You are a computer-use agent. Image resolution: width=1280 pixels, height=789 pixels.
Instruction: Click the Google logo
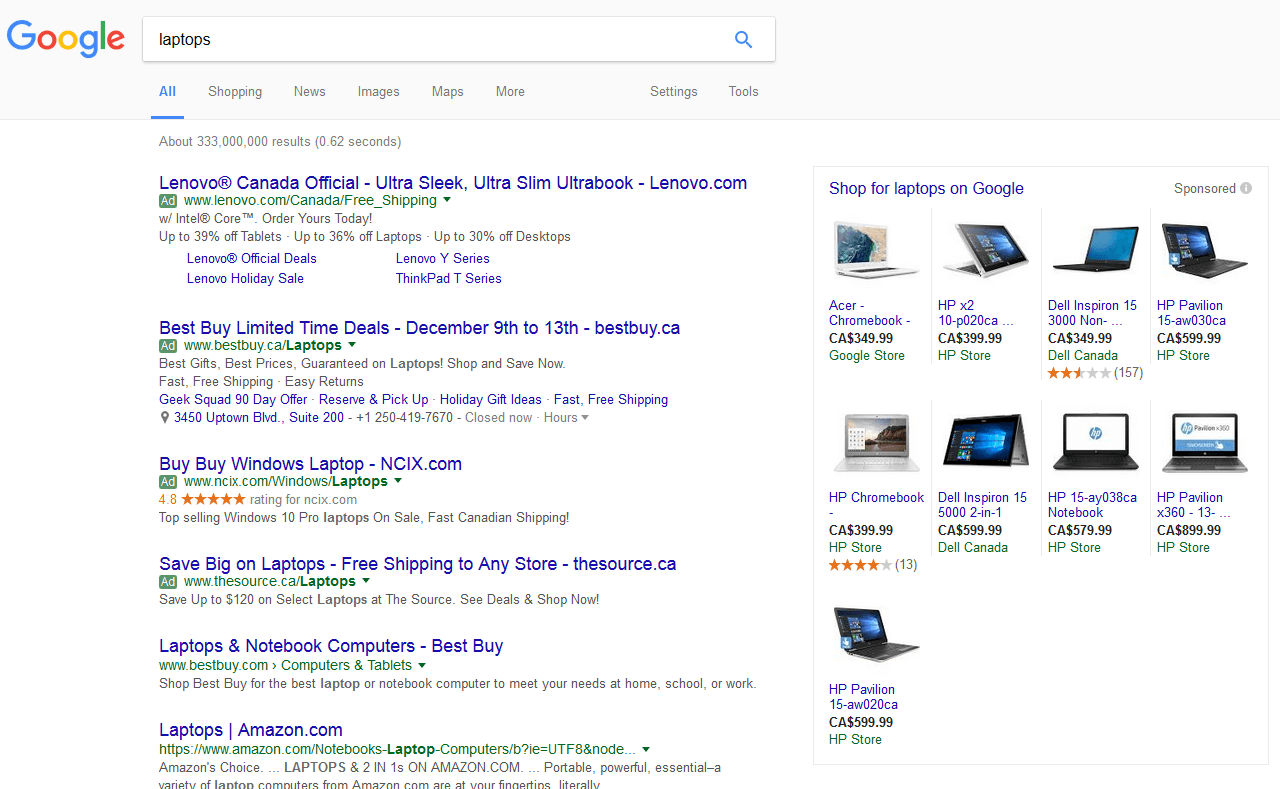click(x=66, y=39)
